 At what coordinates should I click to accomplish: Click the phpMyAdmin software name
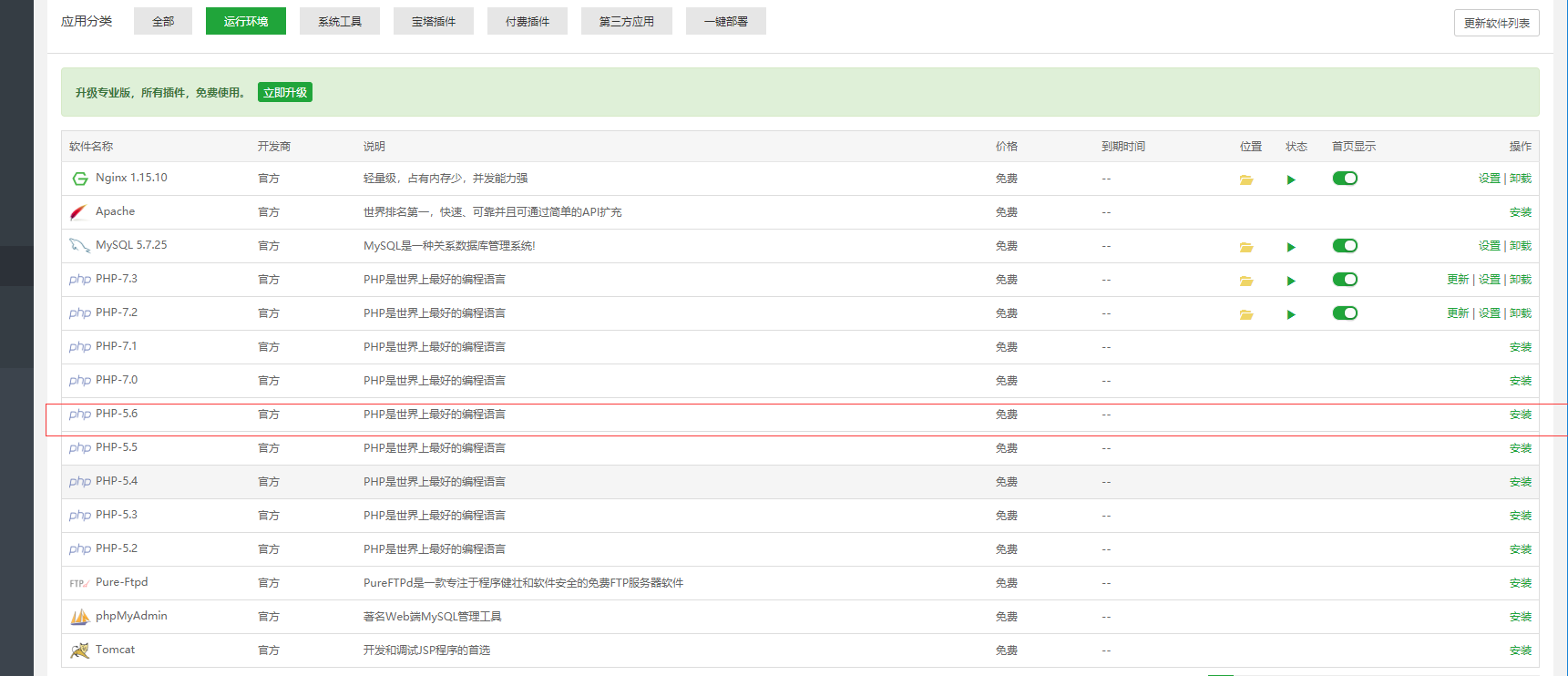point(131,616)
